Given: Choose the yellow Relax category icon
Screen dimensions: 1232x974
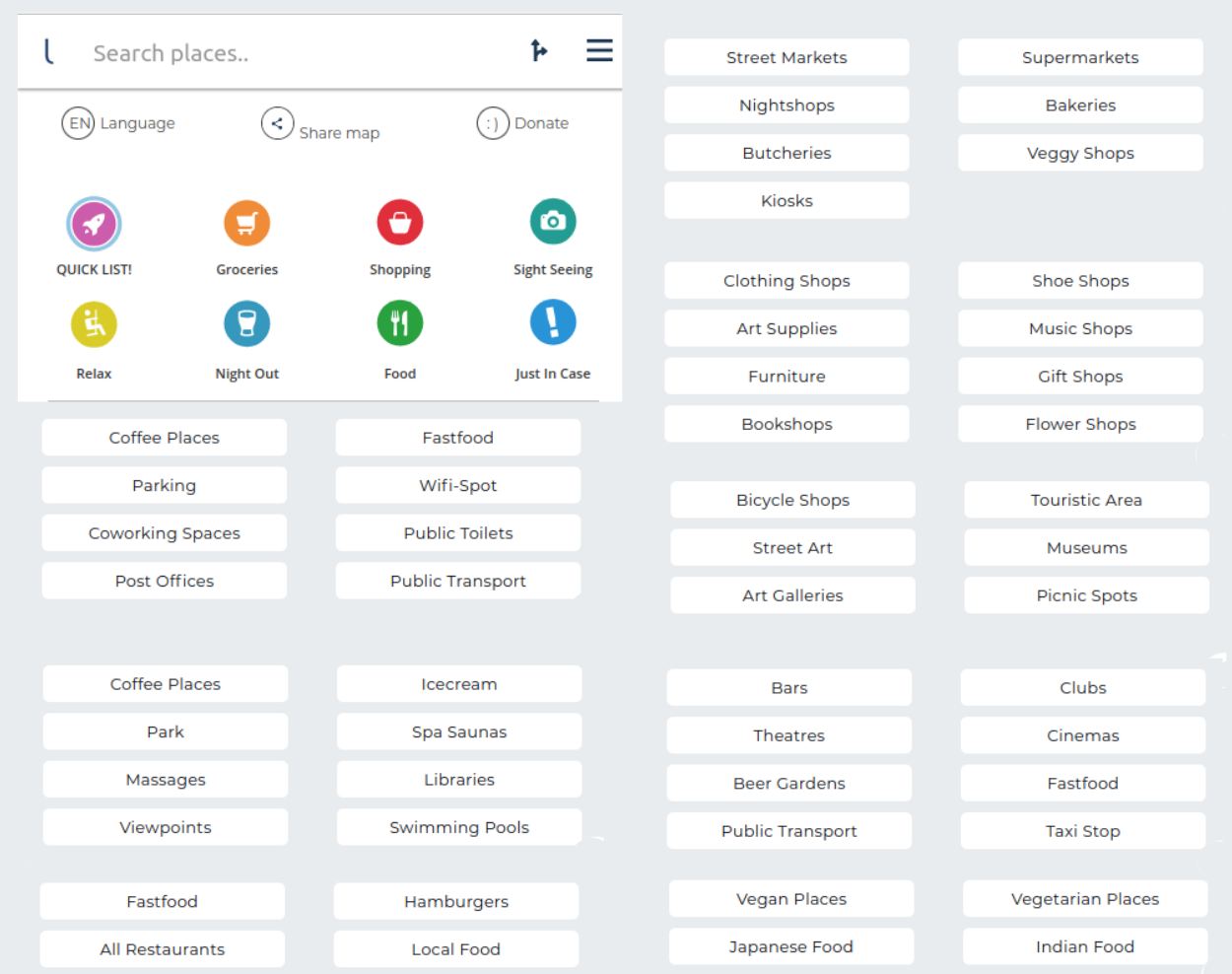Looking at the screenshot, I should tap(94, 324).
